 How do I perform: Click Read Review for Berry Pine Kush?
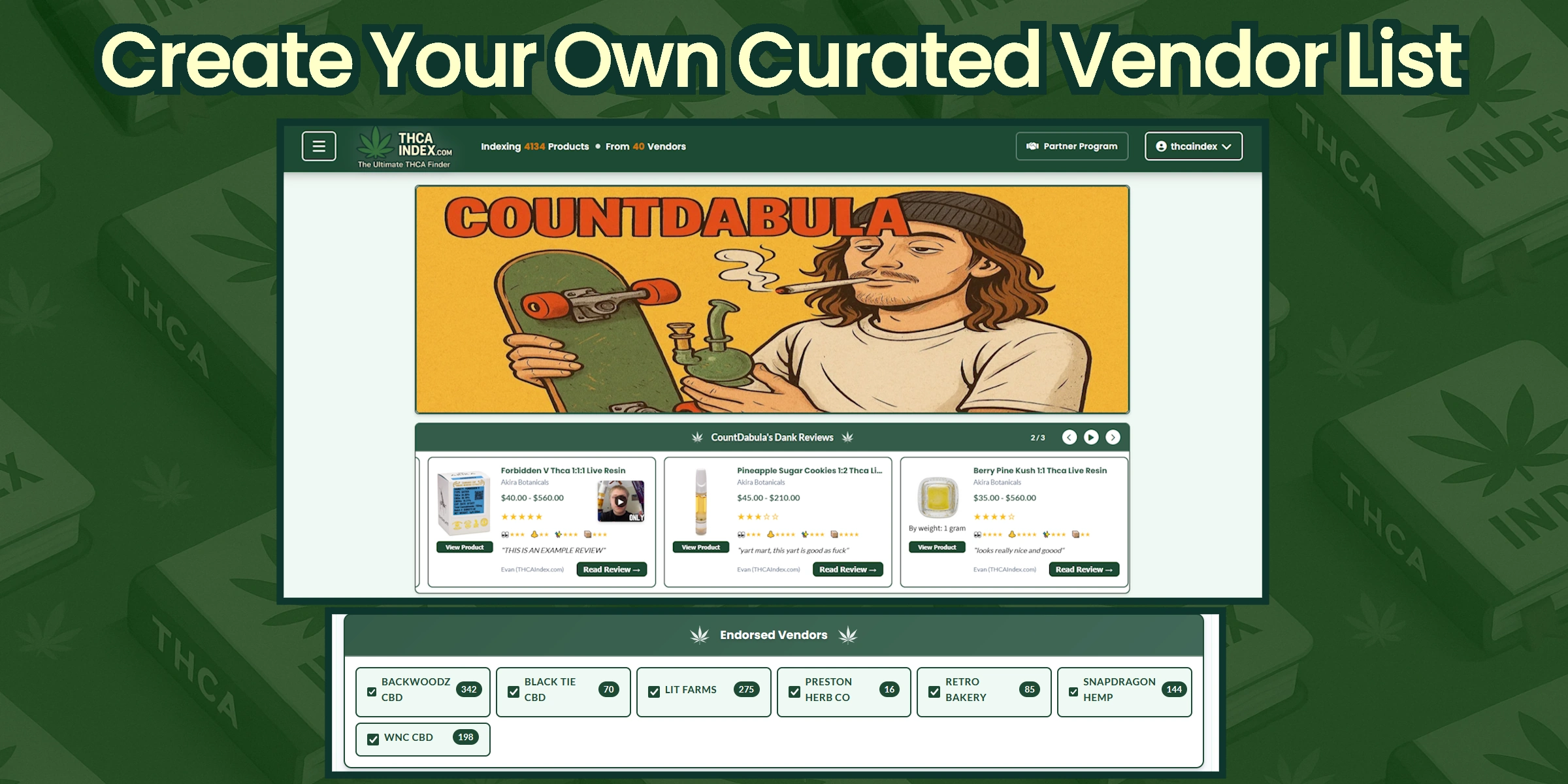(1083, 569)
